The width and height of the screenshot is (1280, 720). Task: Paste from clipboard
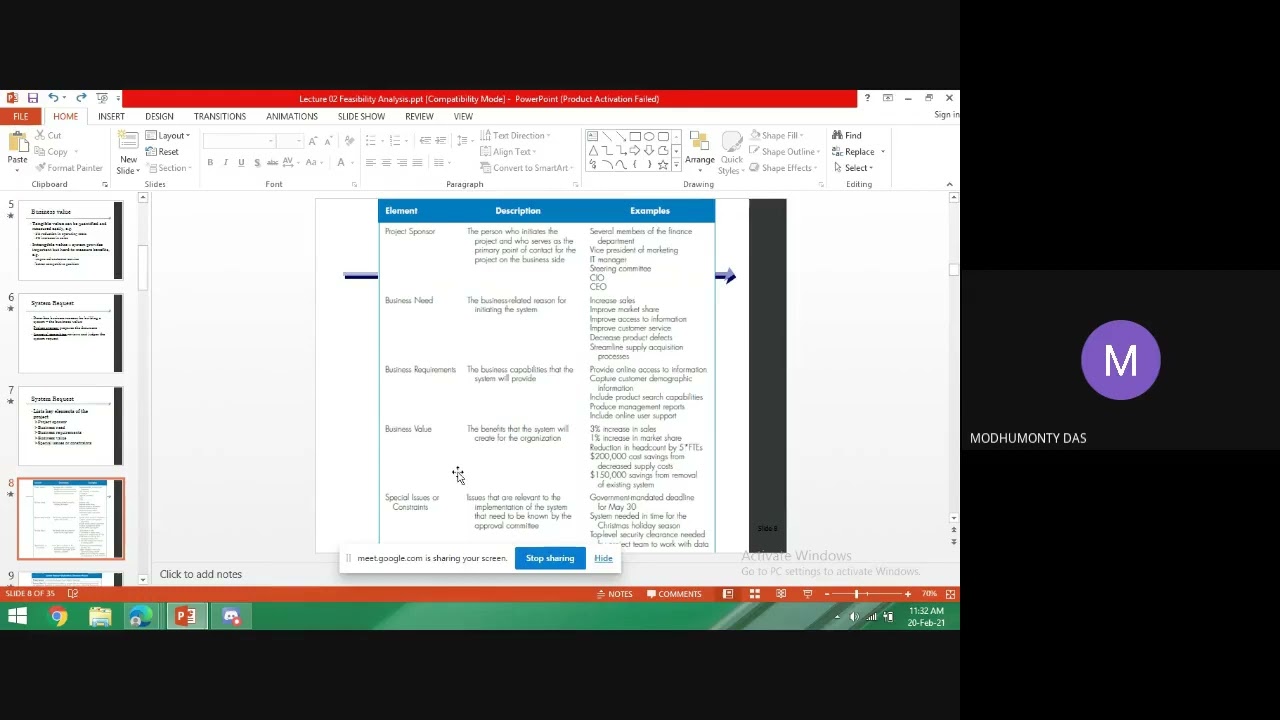click(17, 150)
